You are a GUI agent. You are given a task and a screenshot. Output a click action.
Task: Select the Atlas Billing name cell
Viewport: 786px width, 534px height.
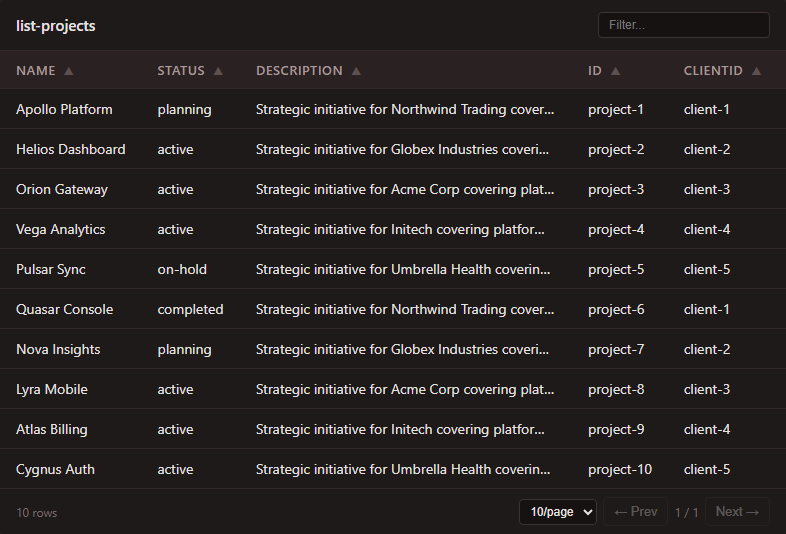click(x=52, y=430)
